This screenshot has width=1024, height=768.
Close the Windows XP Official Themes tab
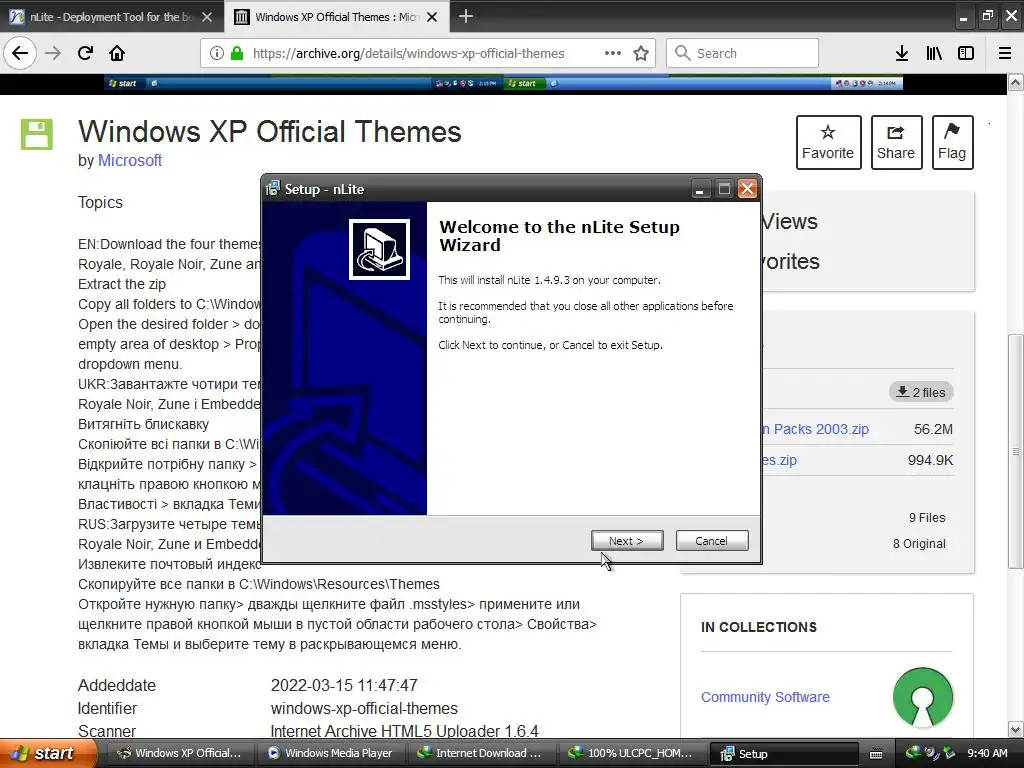[432, 17]
